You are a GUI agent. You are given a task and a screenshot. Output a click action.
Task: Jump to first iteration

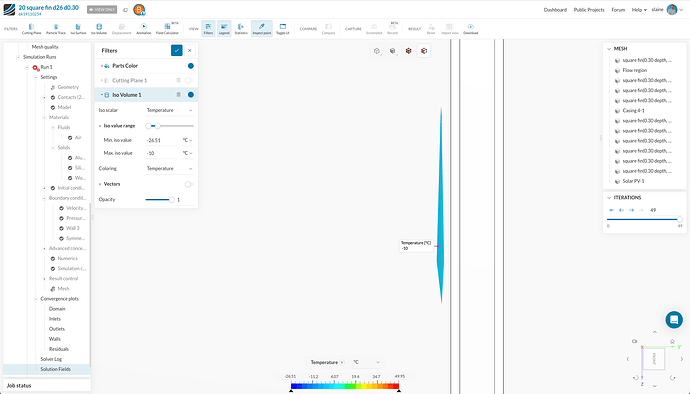pyautogui.click(x=612, y=210)
